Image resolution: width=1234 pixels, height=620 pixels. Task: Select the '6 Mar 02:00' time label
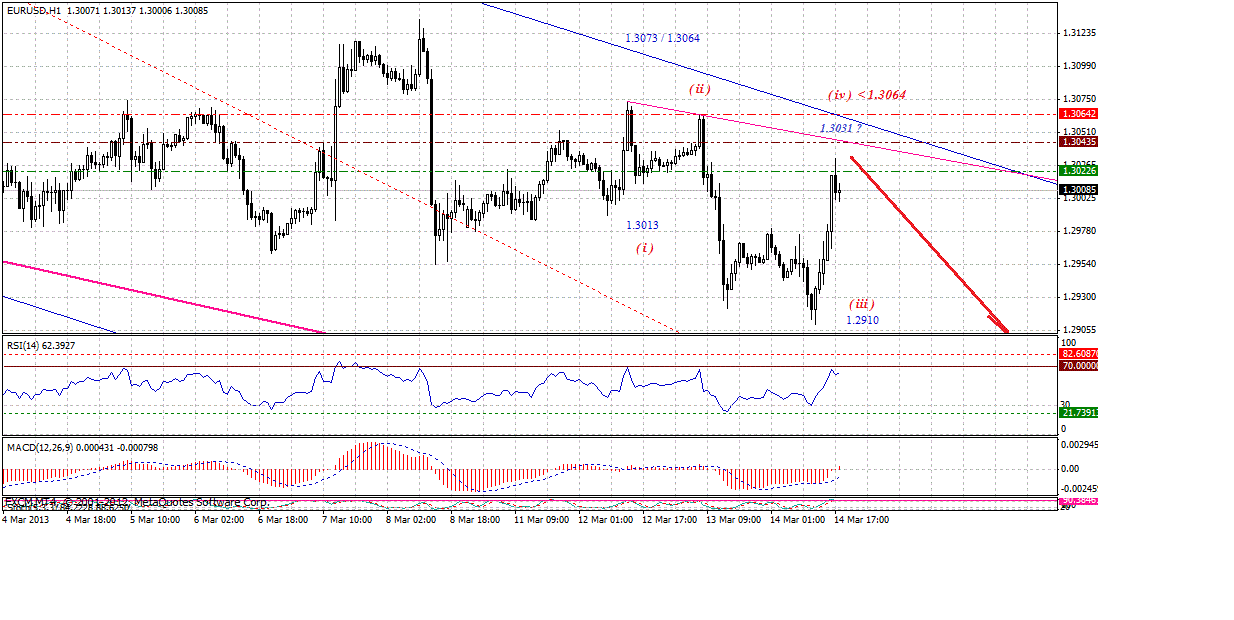click(219, 520)
